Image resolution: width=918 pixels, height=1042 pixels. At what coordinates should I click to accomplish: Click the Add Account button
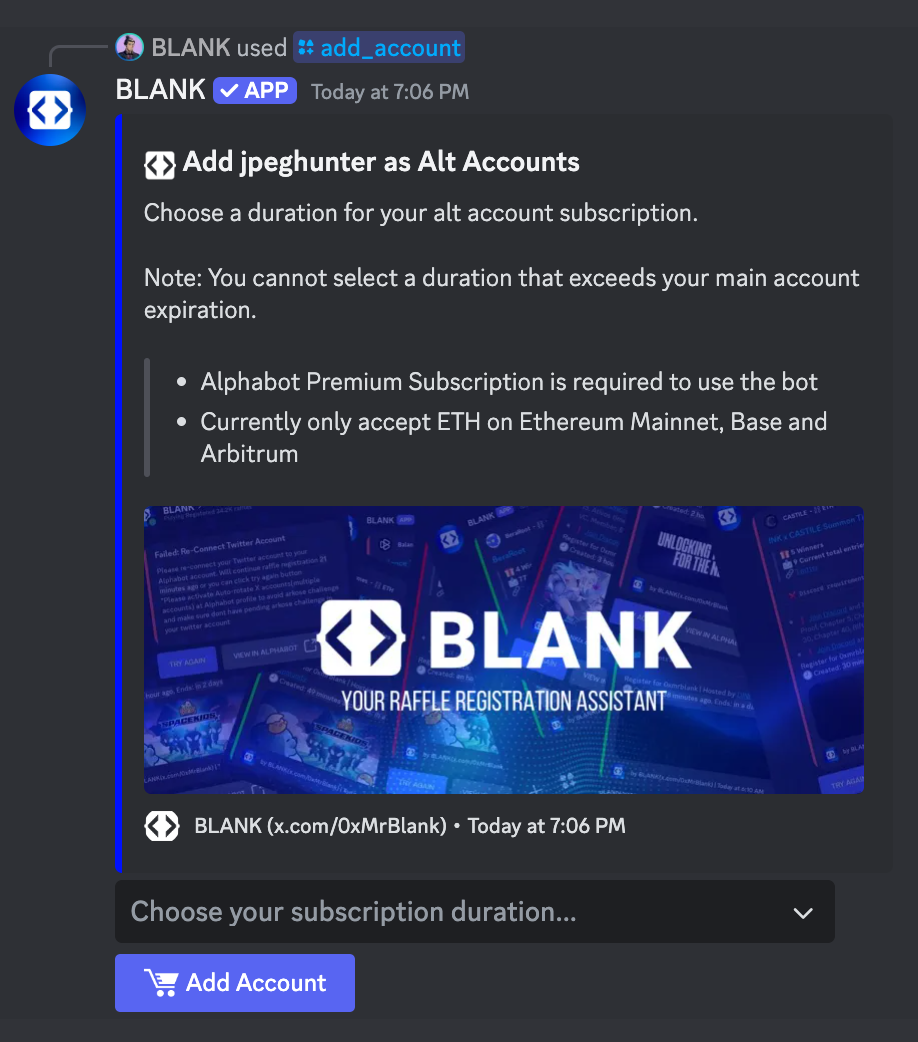235,983
